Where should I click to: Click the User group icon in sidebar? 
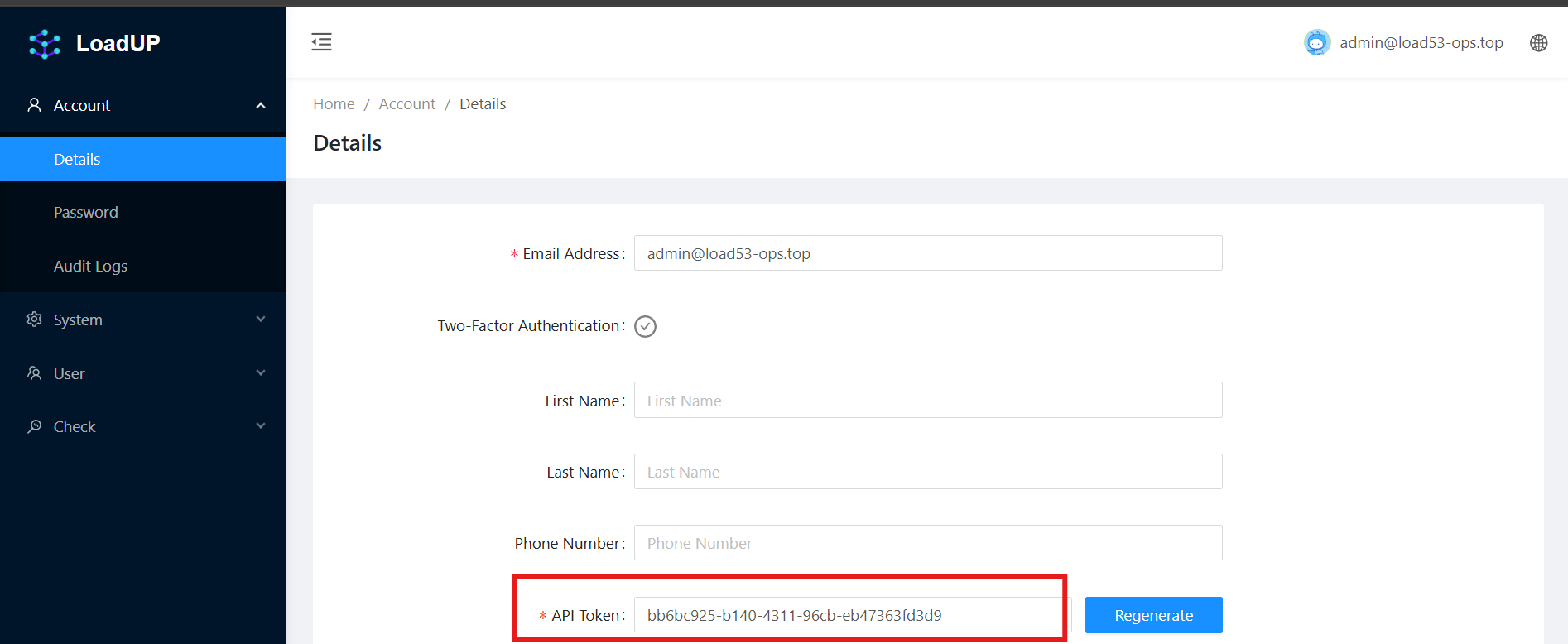tap(34, 373)
